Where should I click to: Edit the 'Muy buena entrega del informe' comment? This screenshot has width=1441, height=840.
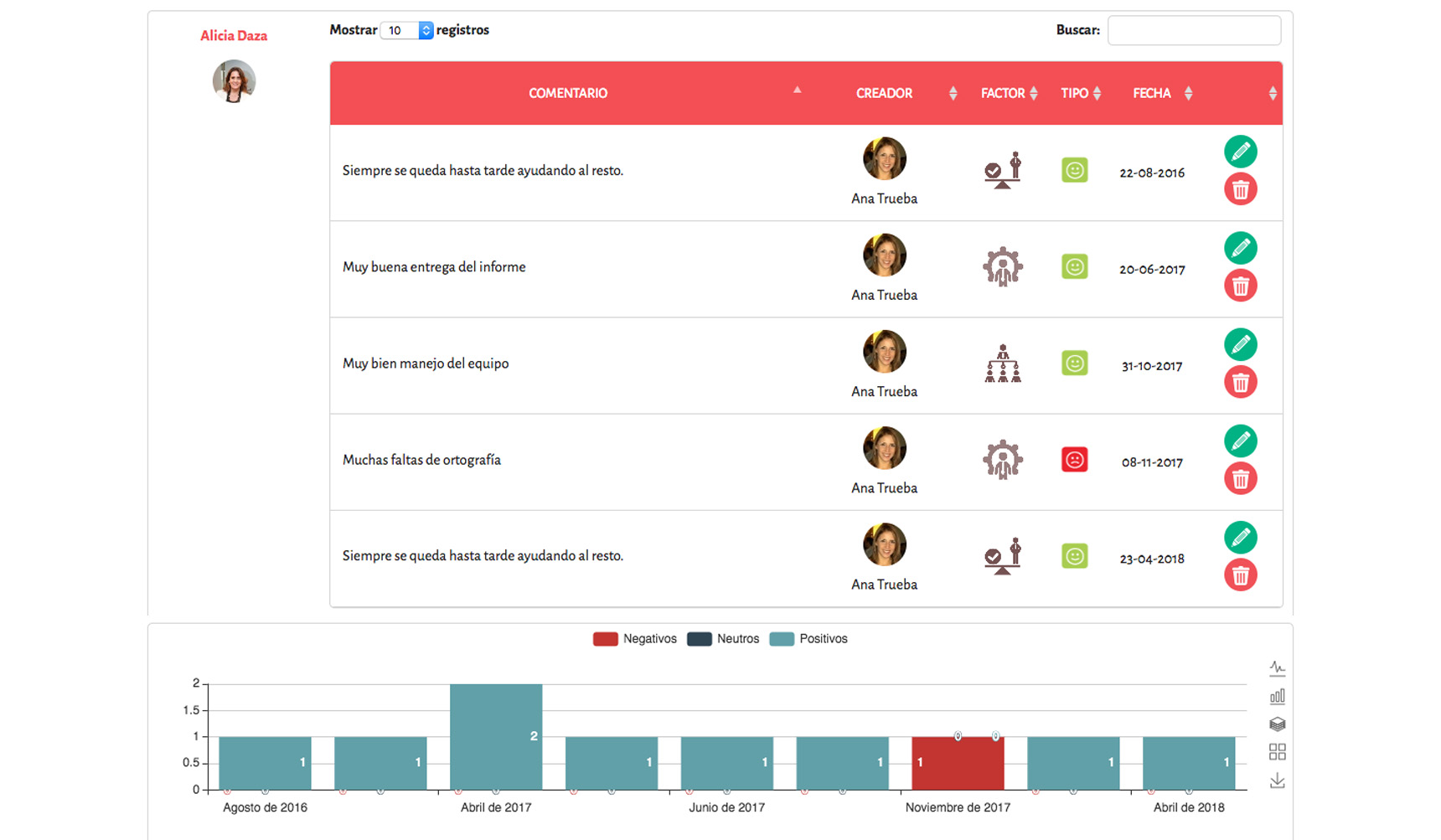[1240, 248]
